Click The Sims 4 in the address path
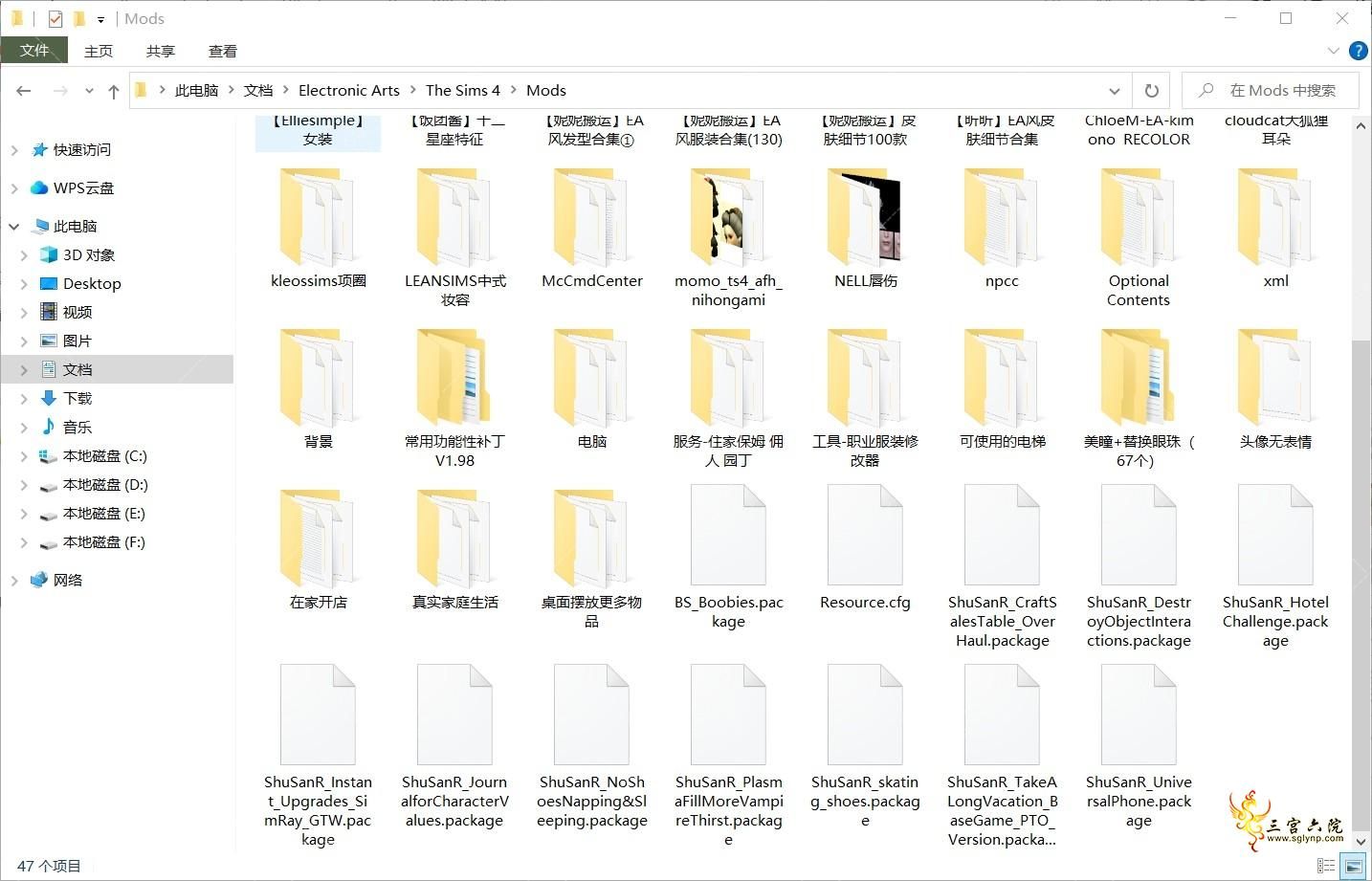The height and width of the screenshot is (881, 1372). pos(463,90)
